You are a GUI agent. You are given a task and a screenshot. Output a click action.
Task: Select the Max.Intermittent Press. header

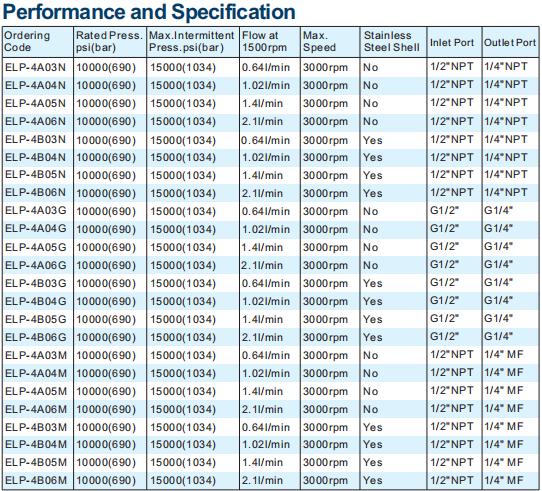191,41
